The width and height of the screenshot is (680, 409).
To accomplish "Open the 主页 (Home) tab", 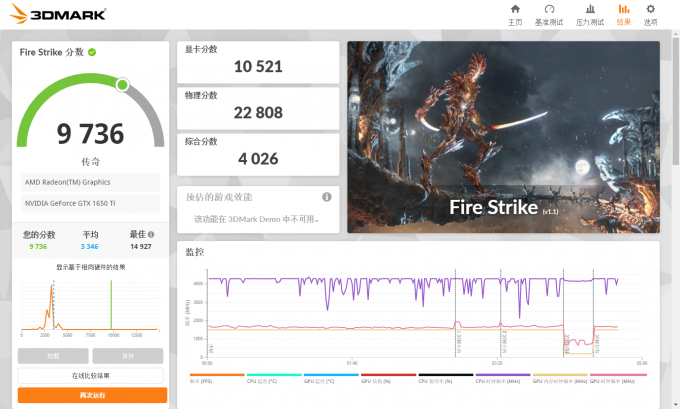I will [x=515, y=15].
